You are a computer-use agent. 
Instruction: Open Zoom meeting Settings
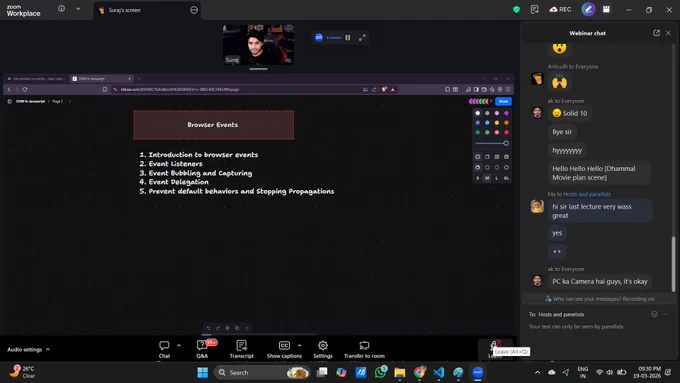pyautogui.click(x=323, y=349)
